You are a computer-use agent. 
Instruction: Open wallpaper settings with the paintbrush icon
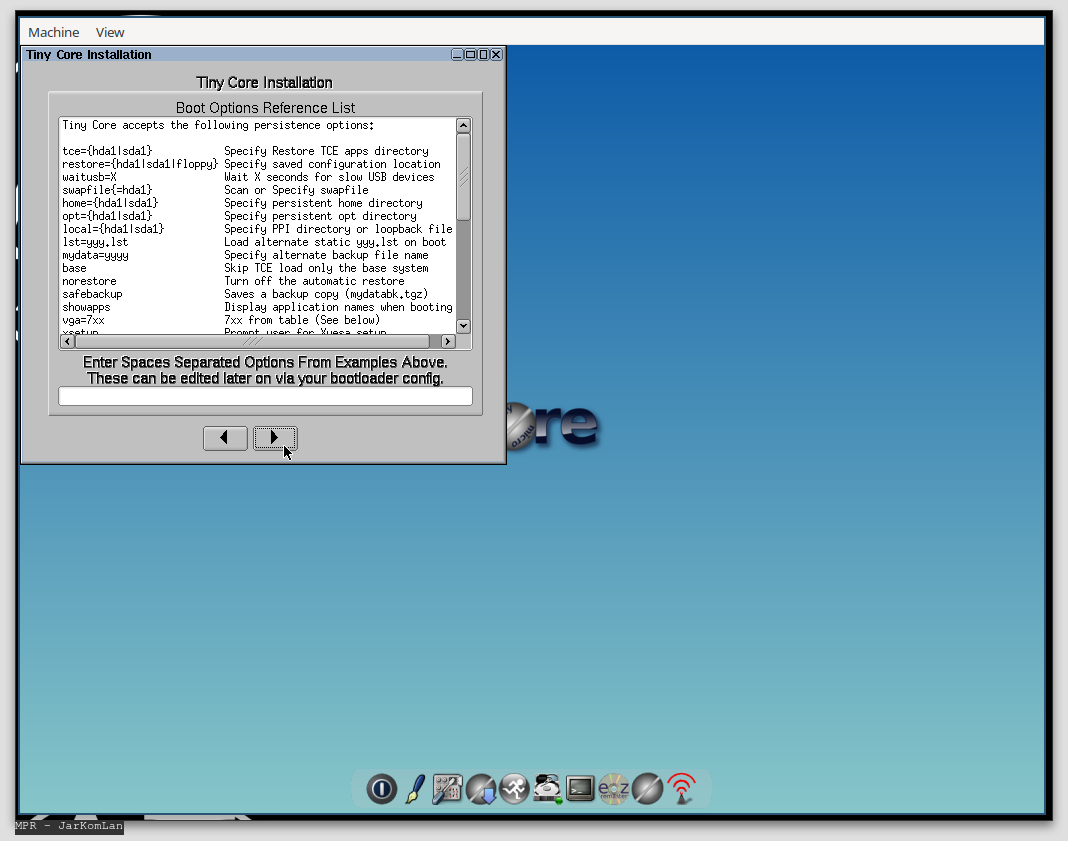[414, 789]
